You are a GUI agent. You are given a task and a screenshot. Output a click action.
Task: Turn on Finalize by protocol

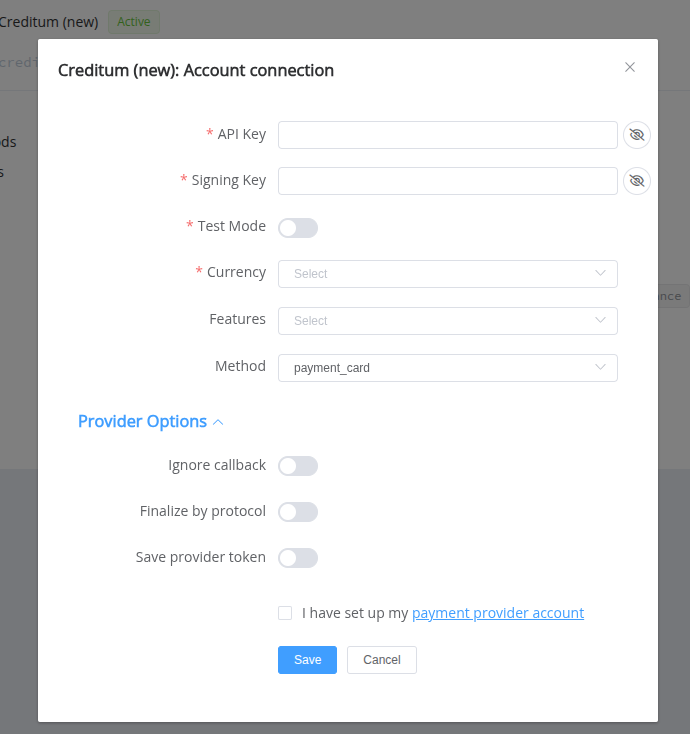pyautogui.click(x=298, y=512)
